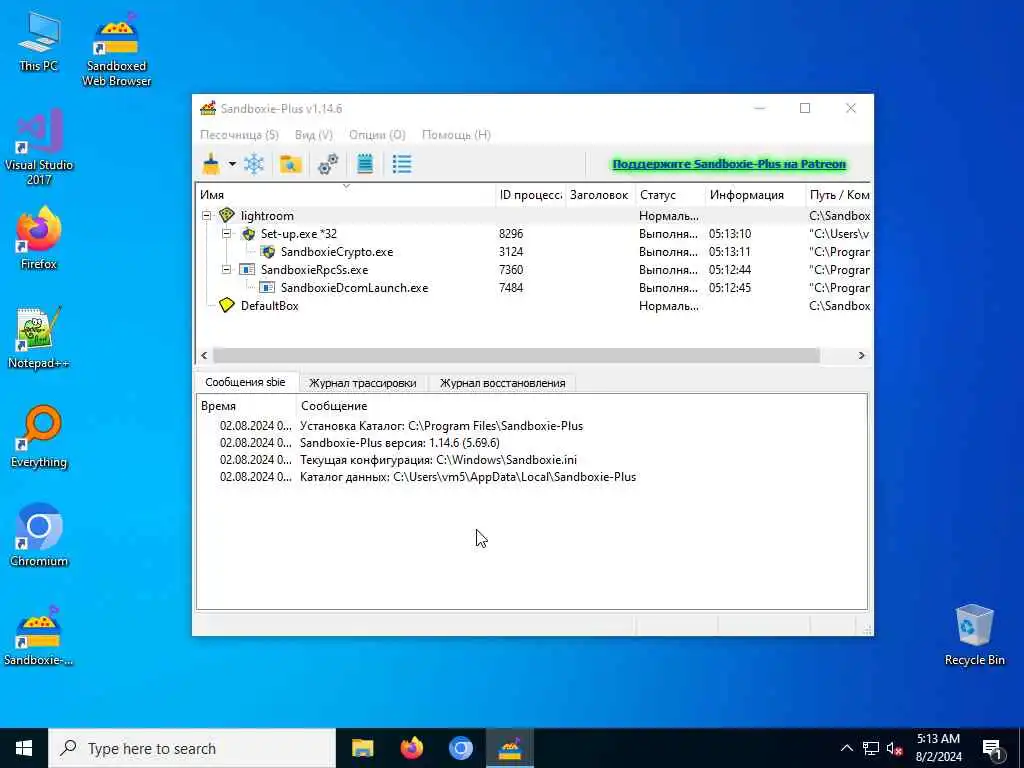Select the Каталог данных message row
The image size is (1024, 768).
pyautogui.click(x=532, y=477)
